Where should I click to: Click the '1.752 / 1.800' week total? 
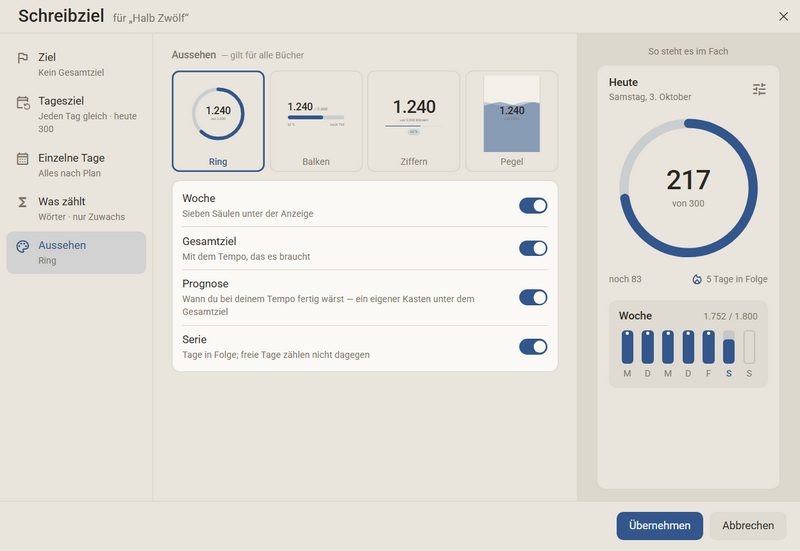click(730, 316)
